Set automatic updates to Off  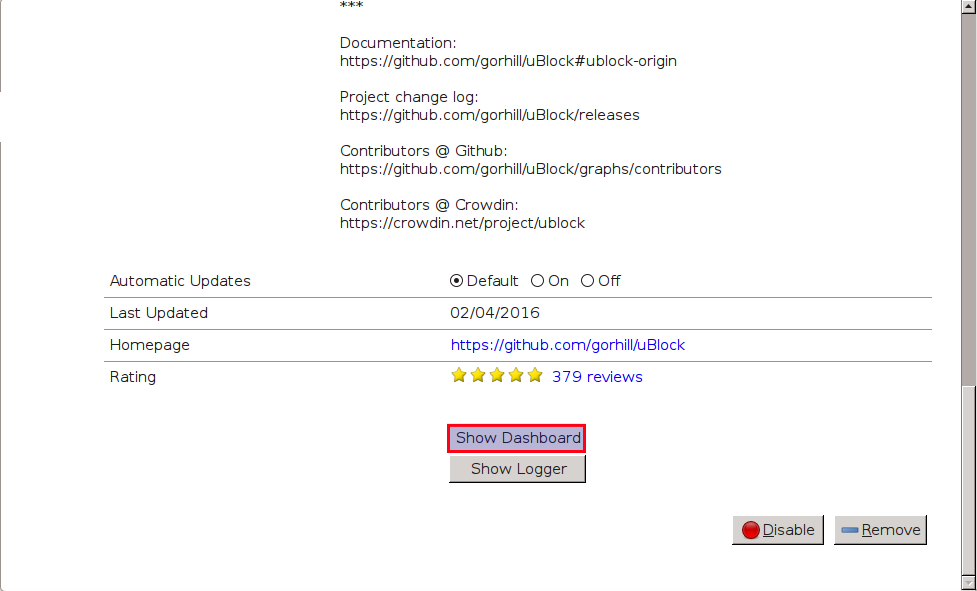[x=588, y=281]
